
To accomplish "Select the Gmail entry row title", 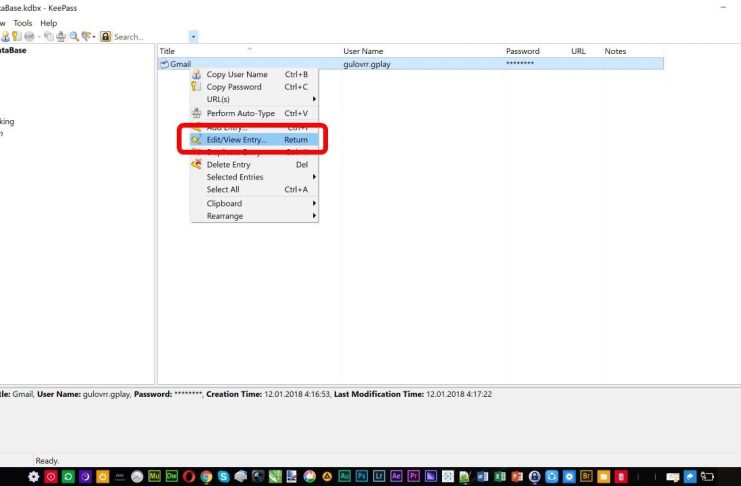I will (181, 64).
